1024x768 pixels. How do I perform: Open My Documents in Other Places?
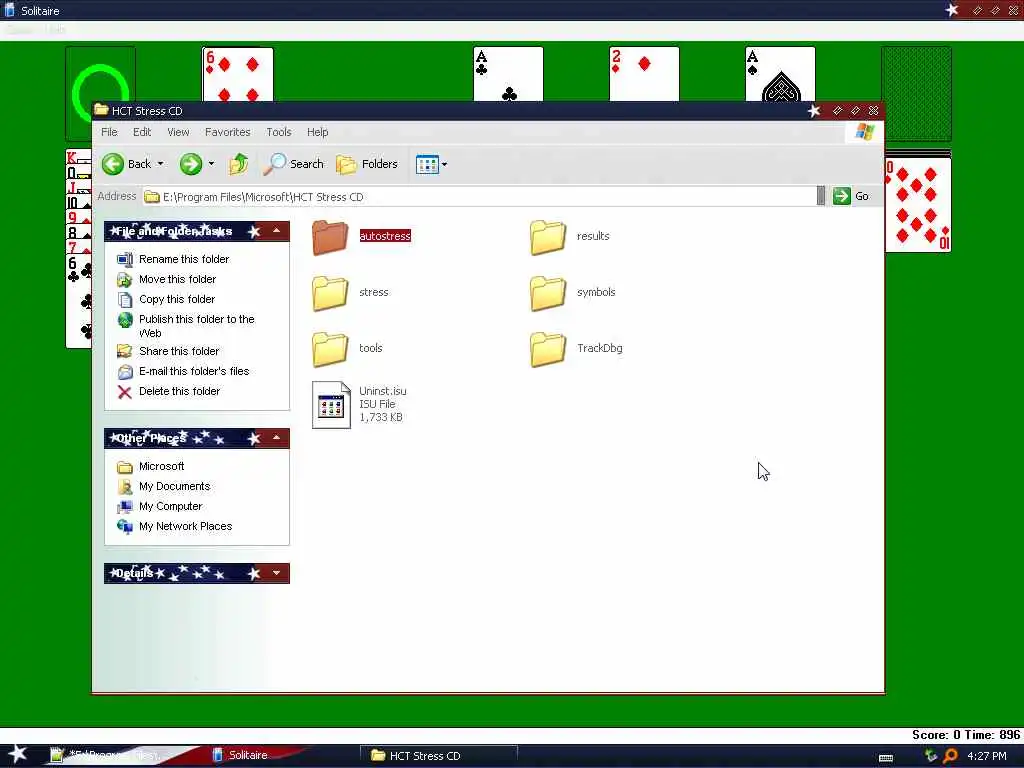tap(174, 487)
